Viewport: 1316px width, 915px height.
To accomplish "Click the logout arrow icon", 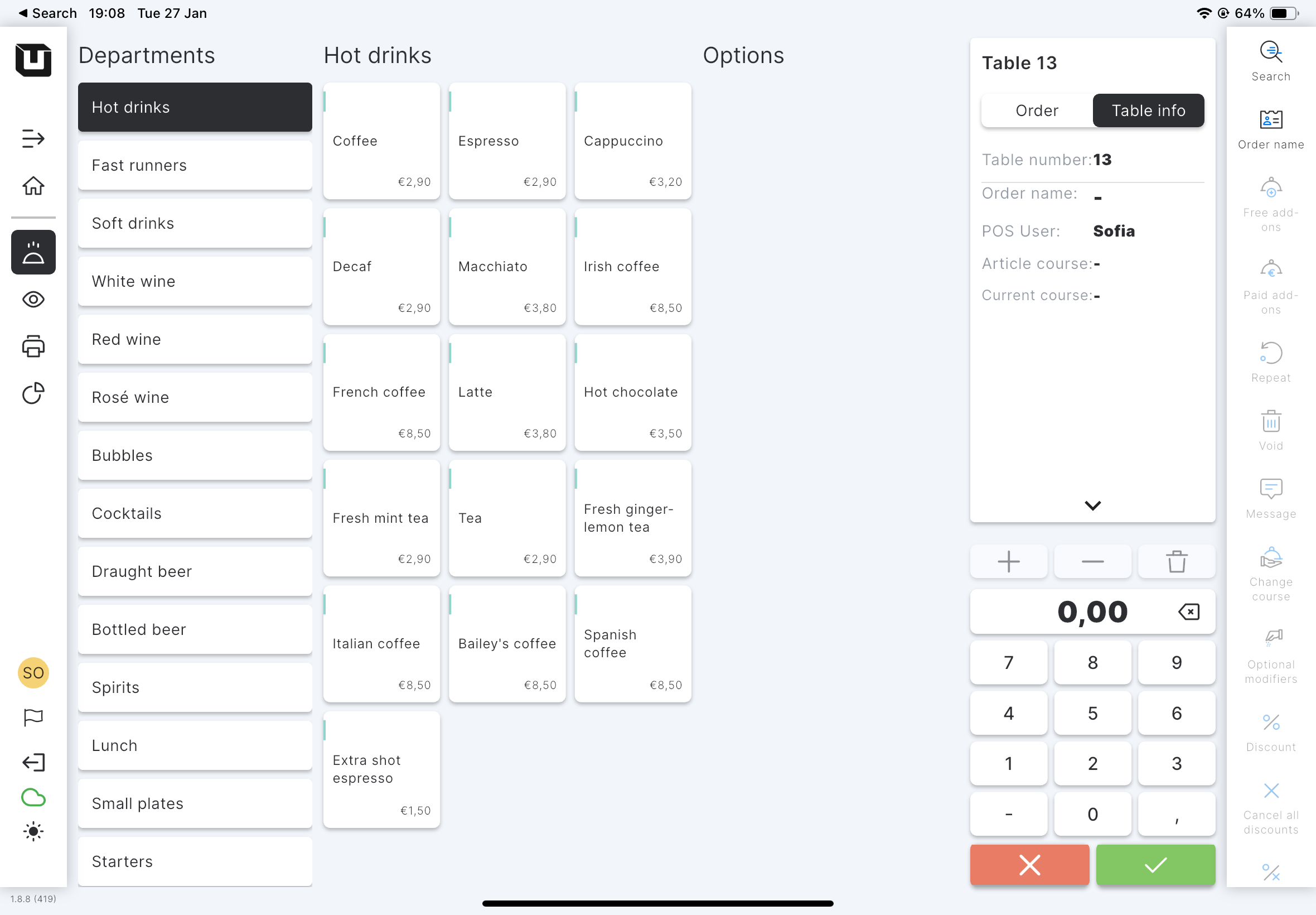I will 33,762.
